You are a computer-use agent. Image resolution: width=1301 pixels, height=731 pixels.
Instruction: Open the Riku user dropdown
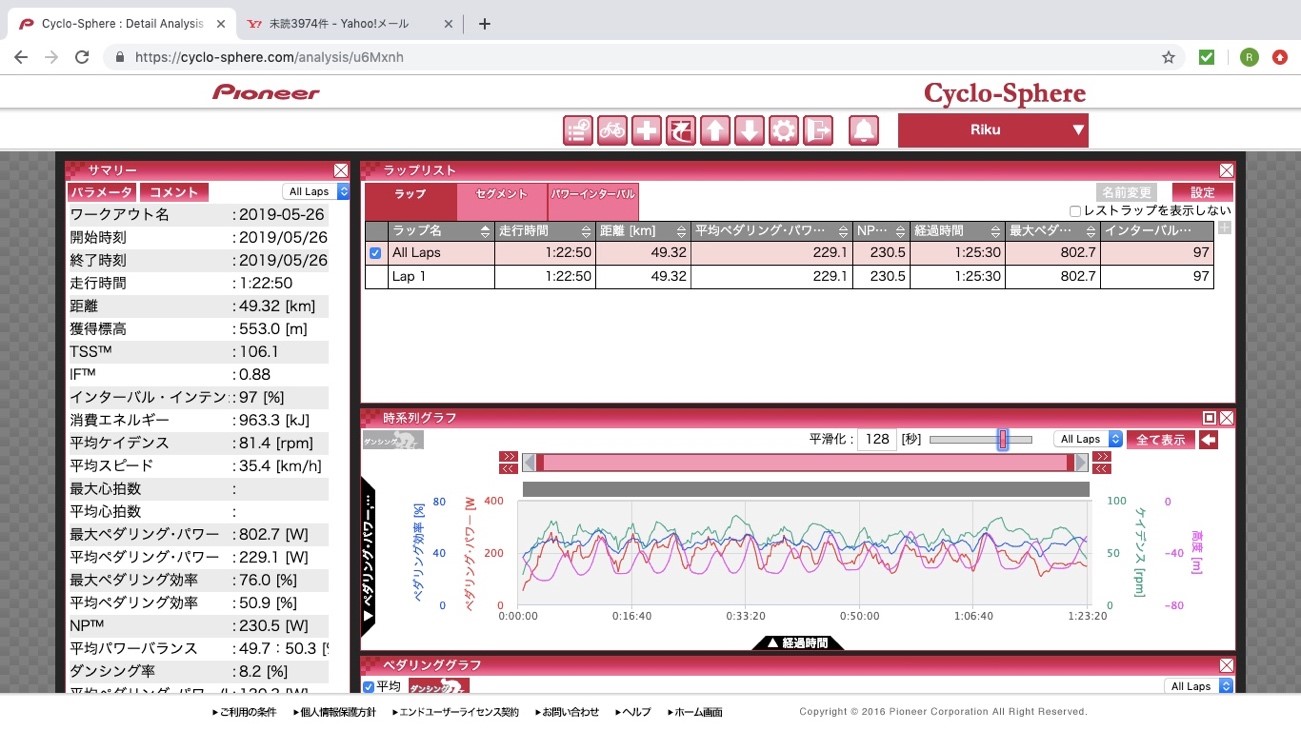pyautogui.click(x=992, y=130)
